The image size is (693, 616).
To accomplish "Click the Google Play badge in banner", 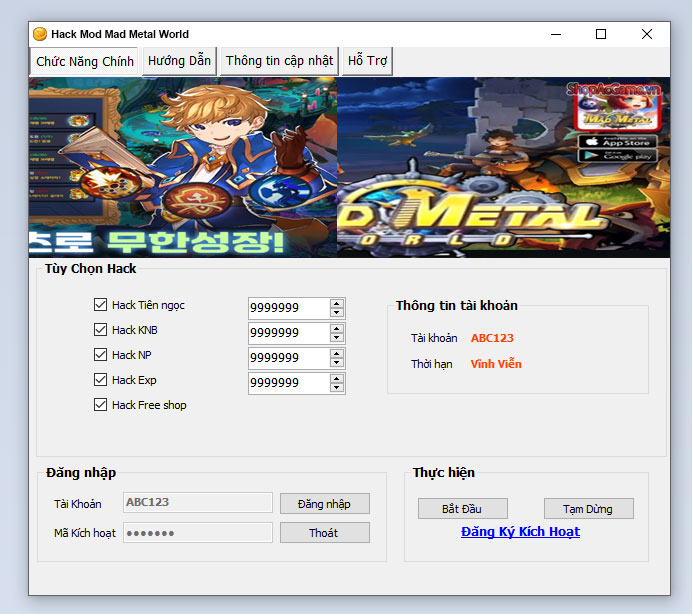I will pyautogui.click(x=617, y=156).
